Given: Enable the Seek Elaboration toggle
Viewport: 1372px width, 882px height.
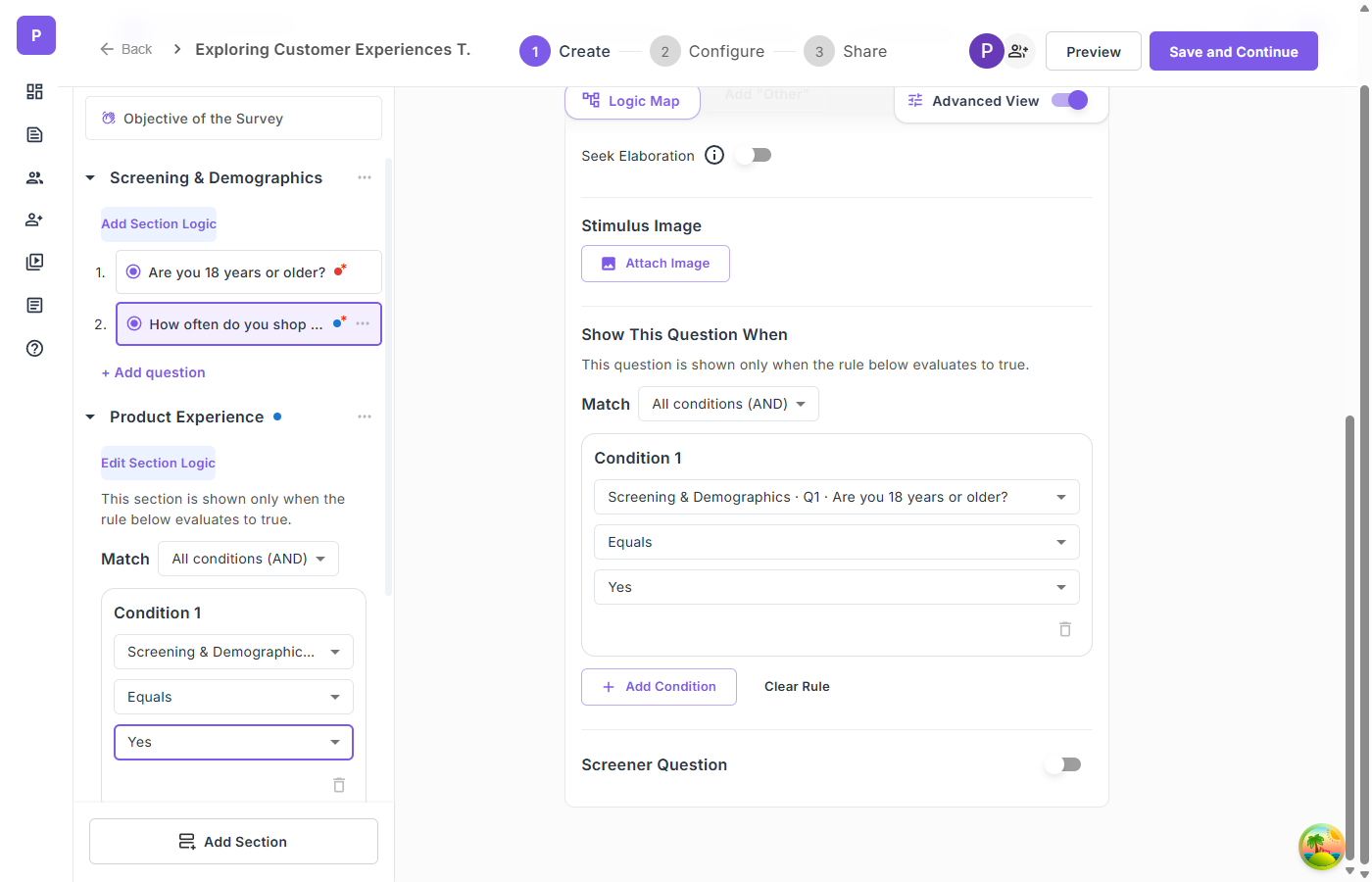Looking at the screenshot, I should click(755, 156).
